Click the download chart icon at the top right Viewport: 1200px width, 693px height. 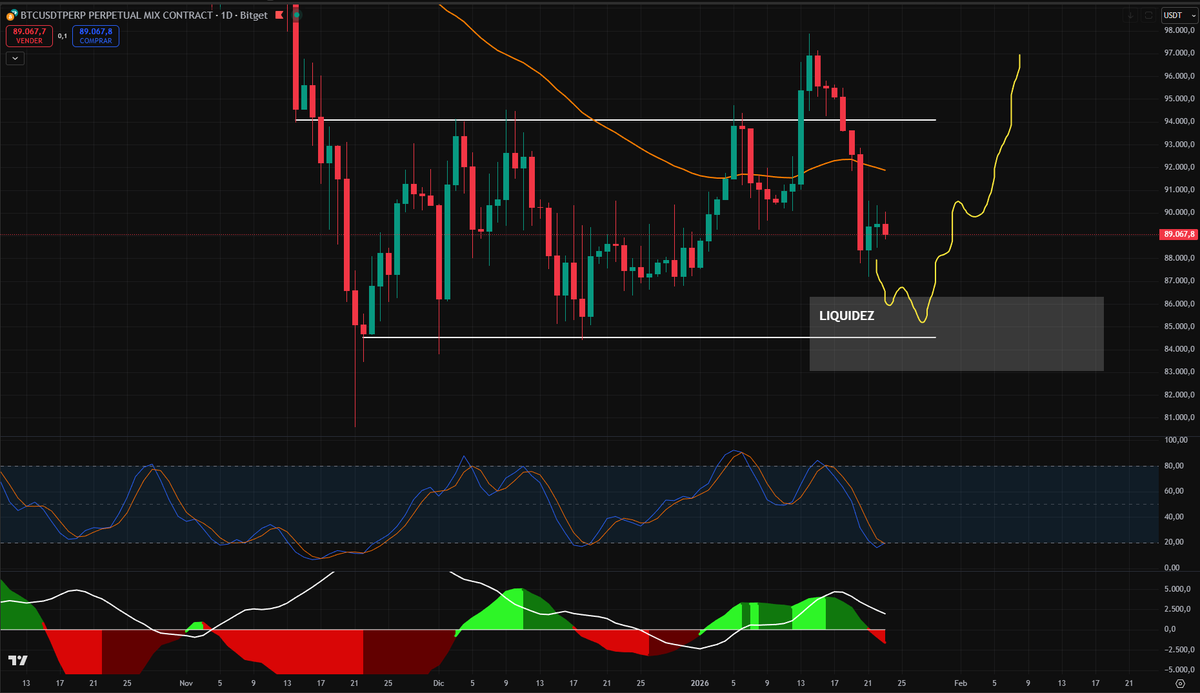pyautogui.click(x=1130, y=14)
